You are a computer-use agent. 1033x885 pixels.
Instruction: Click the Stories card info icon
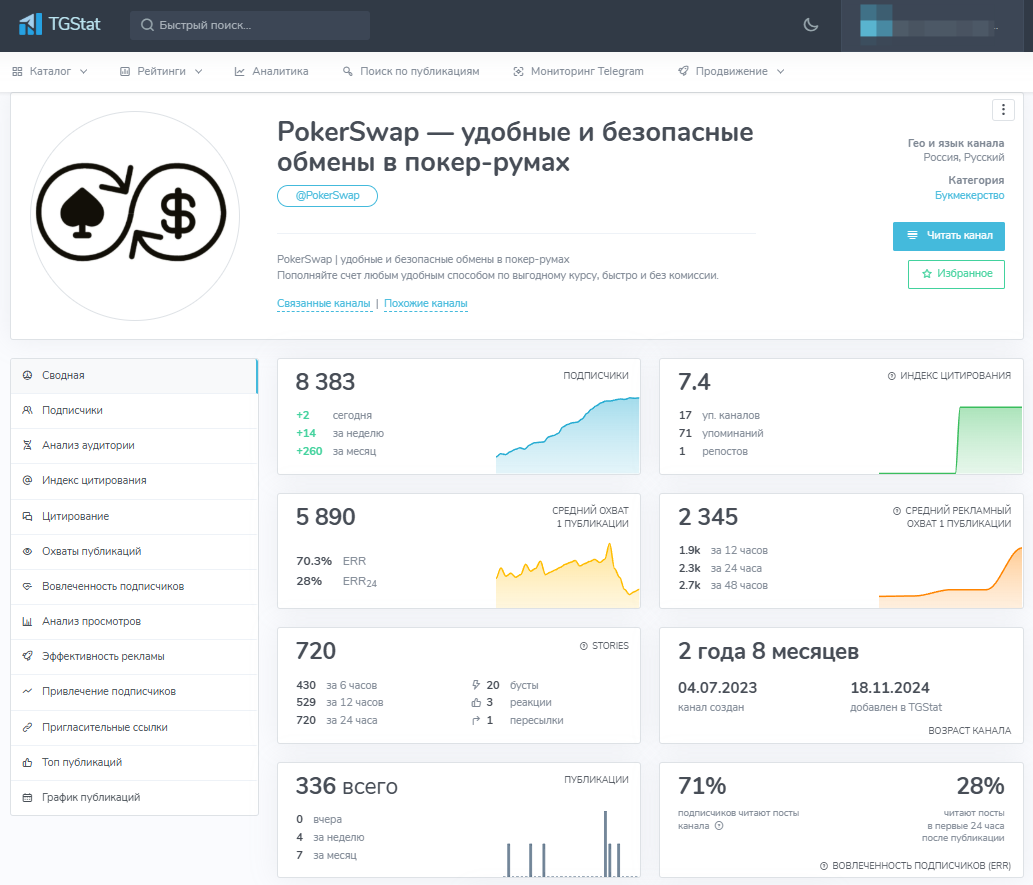click(583, 646)
